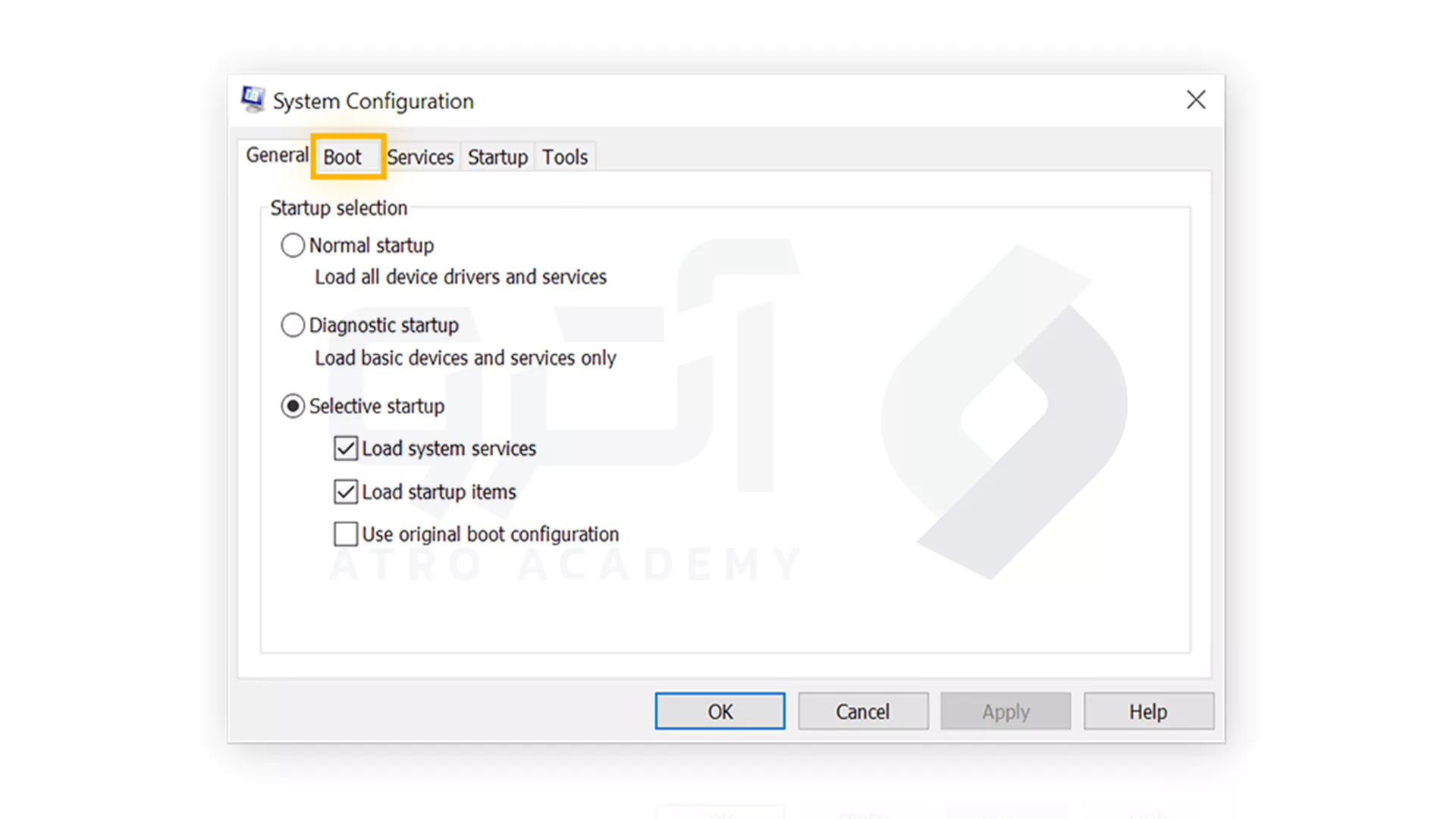1456x819 pixels.
Task: Switch to the Services tab
Action: [420, 157]
